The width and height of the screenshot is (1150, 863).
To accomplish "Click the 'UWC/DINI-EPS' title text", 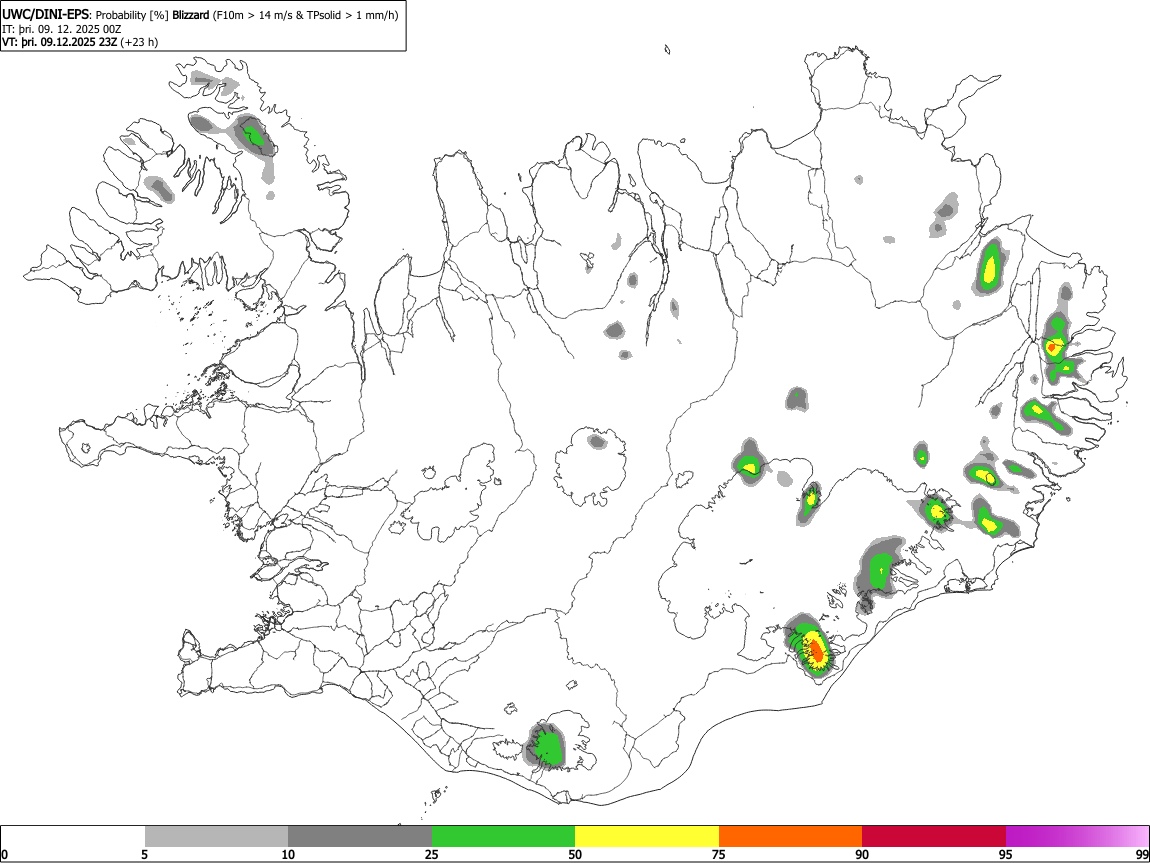I will coord(46,15).
